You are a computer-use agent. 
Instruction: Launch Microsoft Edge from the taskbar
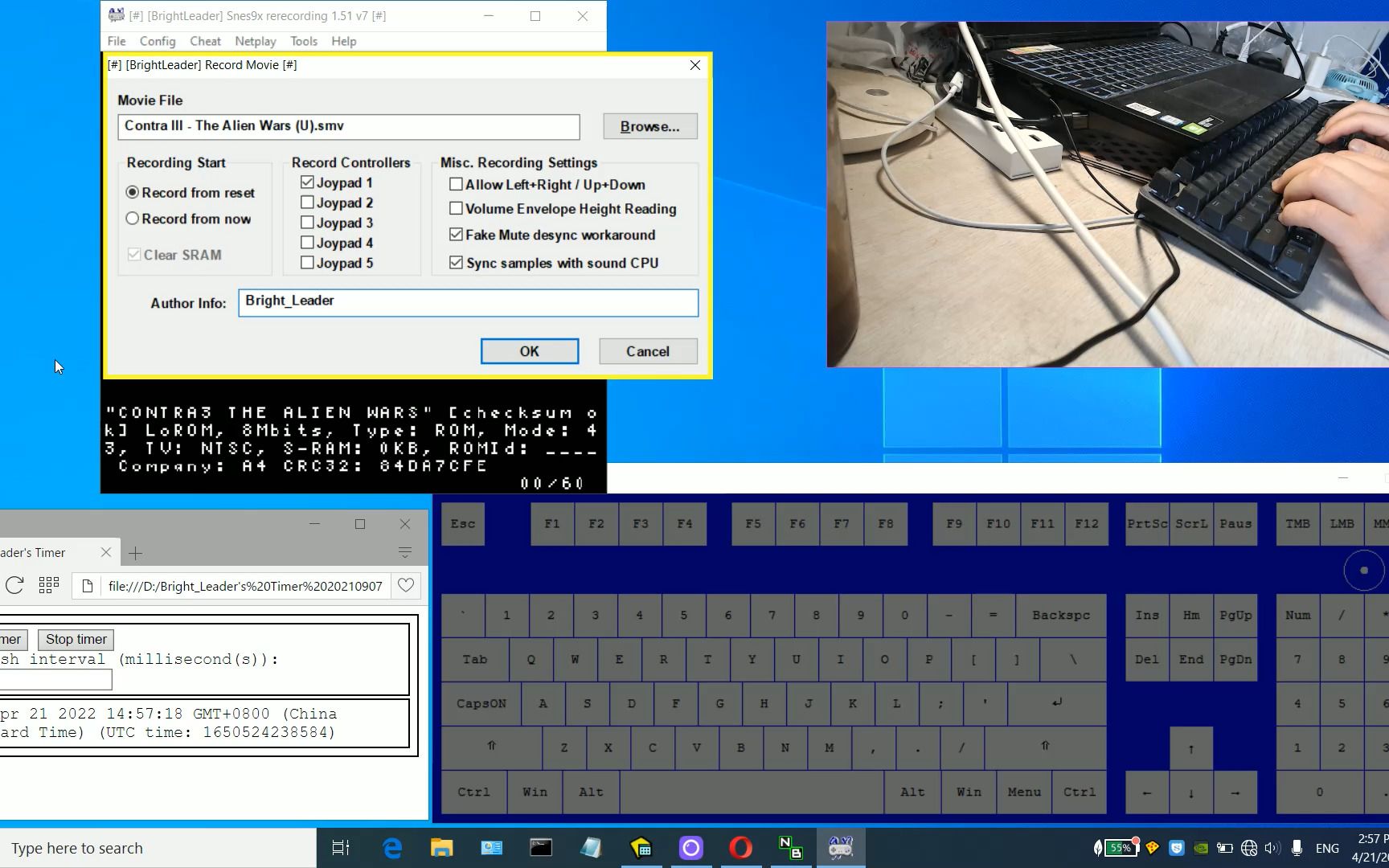[391, 848]
